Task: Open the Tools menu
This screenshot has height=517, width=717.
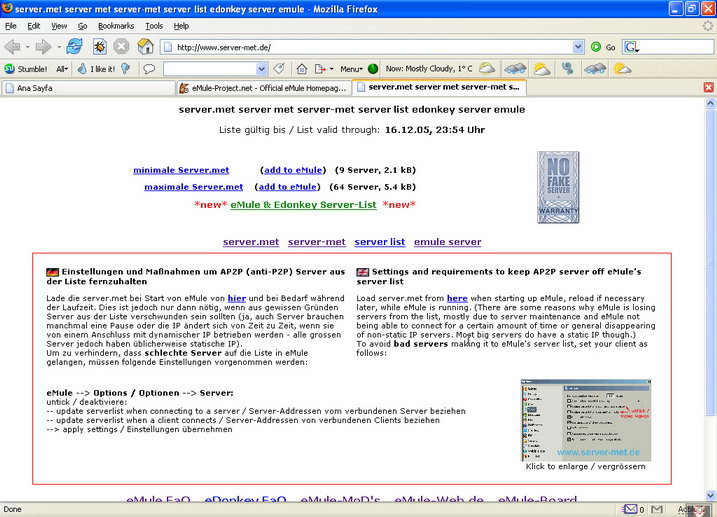Action: 154,26
